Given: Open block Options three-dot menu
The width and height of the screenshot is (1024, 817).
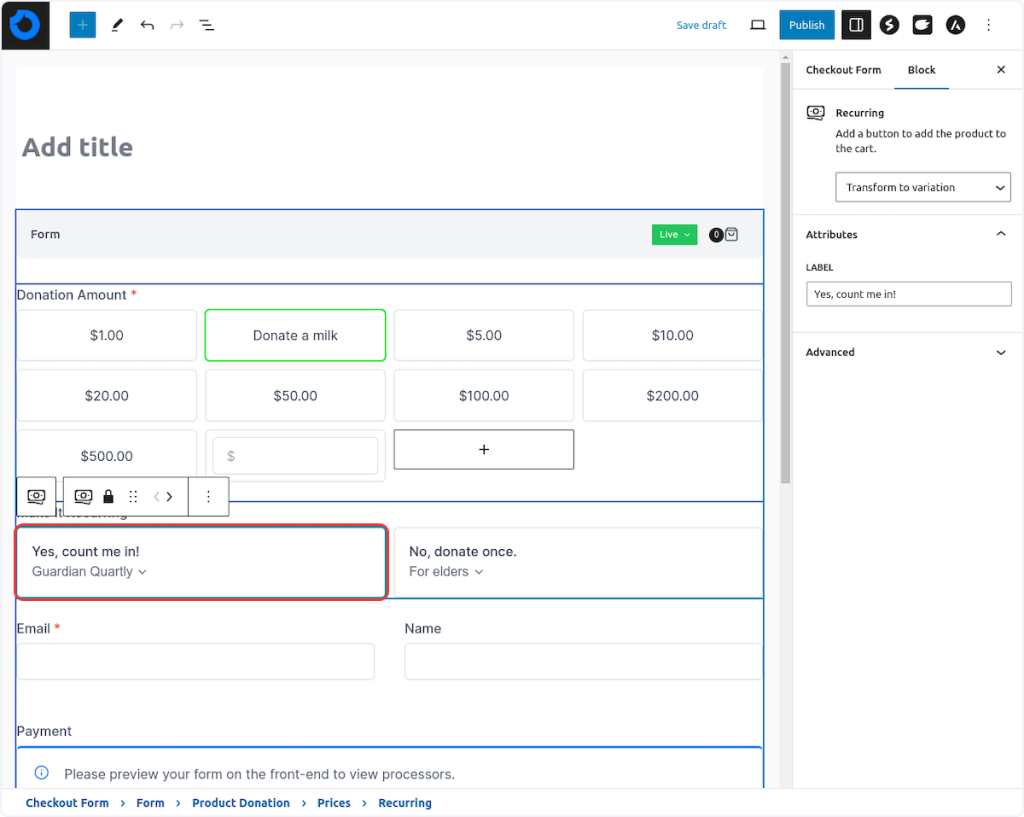Looking at the screenshot, I should [208, 497].
